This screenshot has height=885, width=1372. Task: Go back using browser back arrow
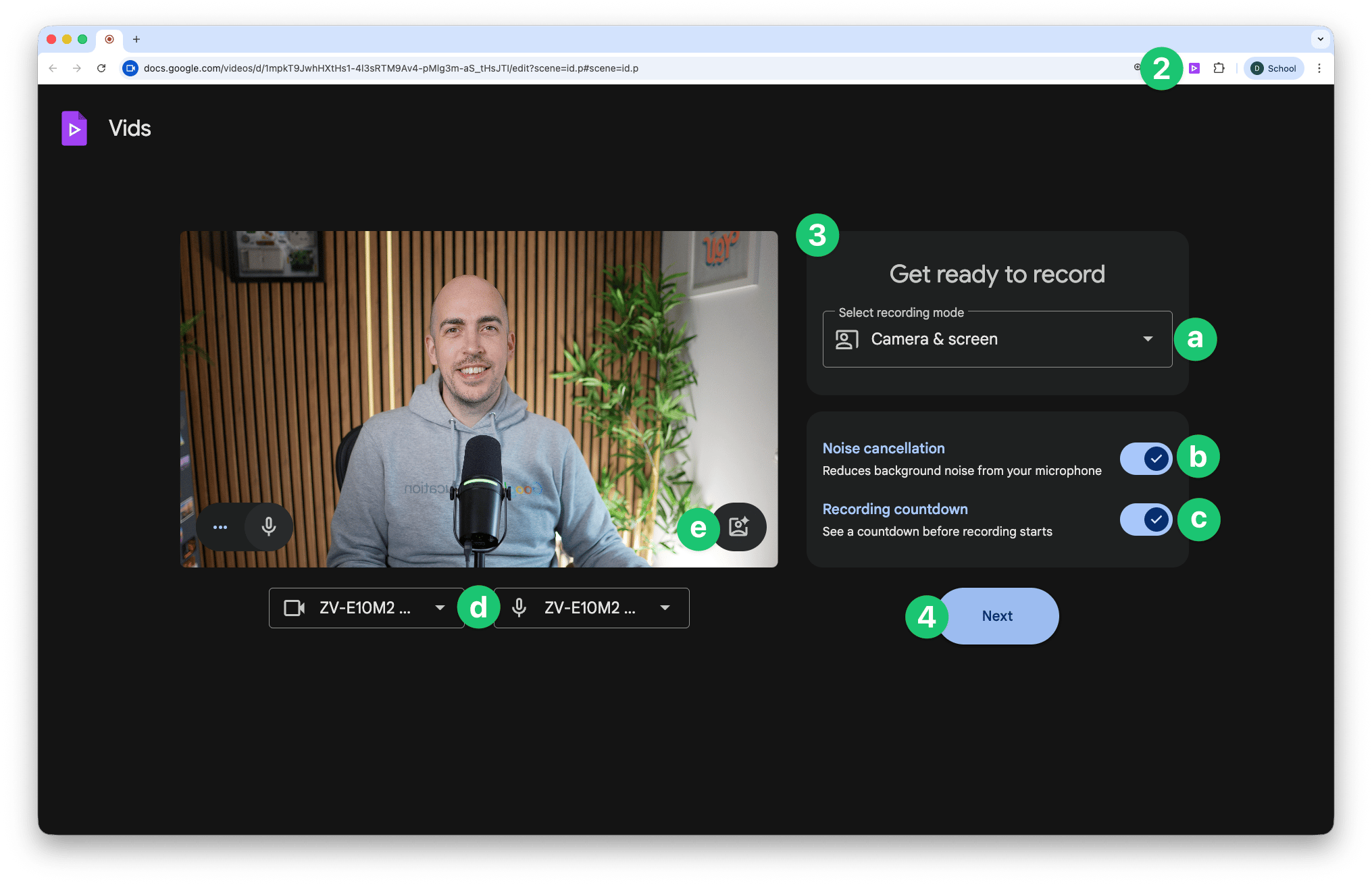(x=53, y=68)
